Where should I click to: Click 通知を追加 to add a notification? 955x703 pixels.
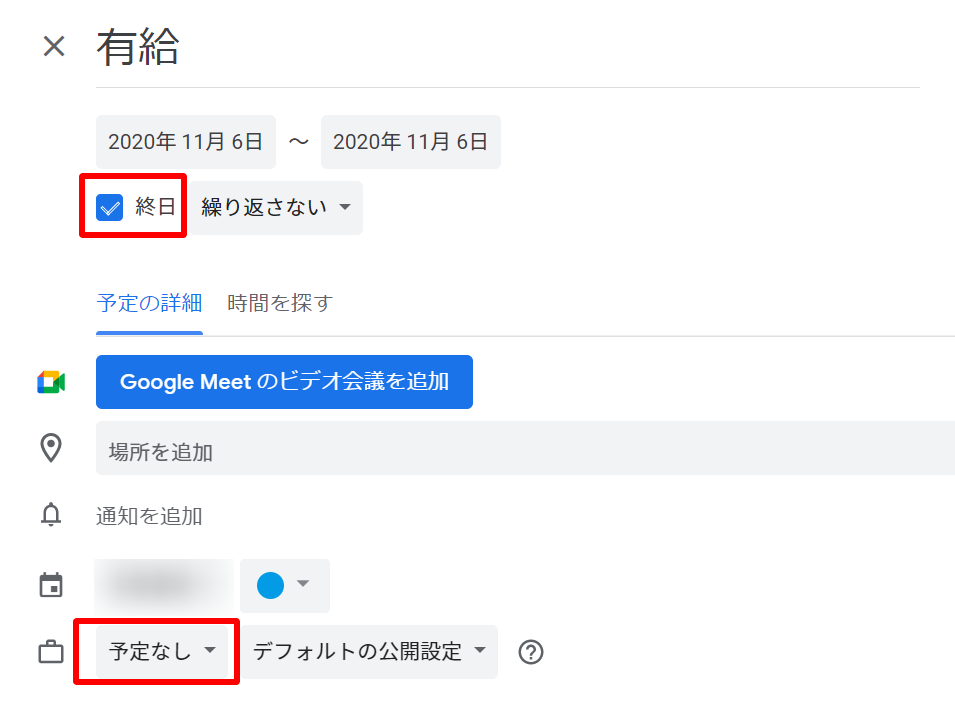149,516
